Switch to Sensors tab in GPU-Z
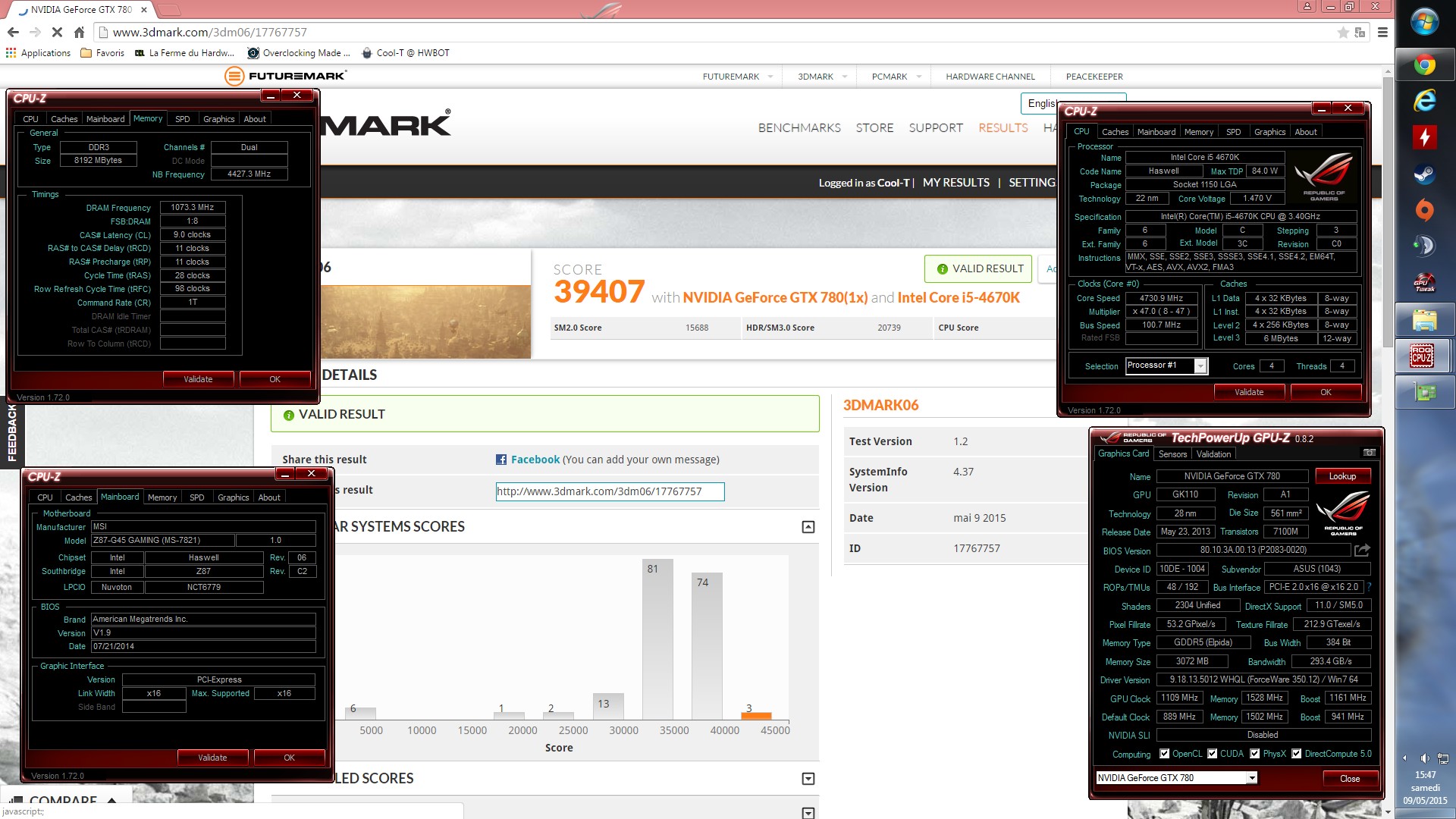Screen dimensions: 1456x819 pyautogui.click(x=1172, y=454)
